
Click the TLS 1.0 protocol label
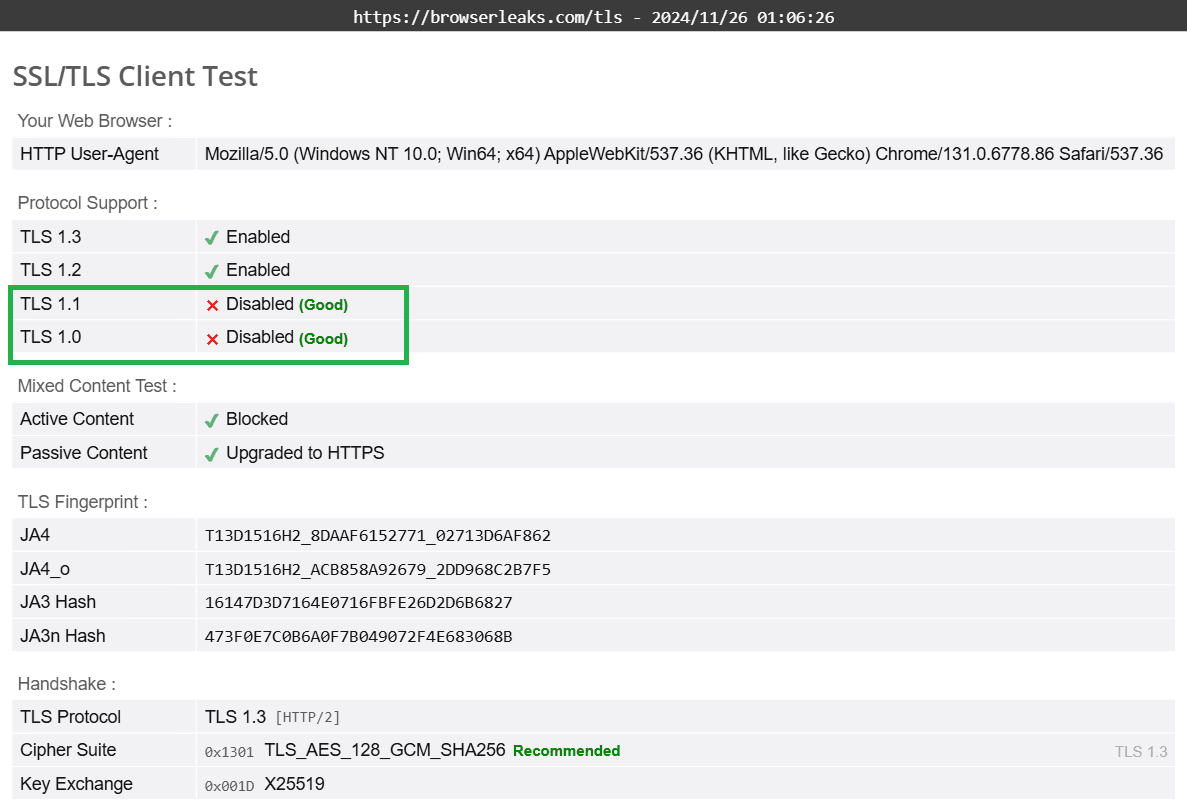click(51, 338)
